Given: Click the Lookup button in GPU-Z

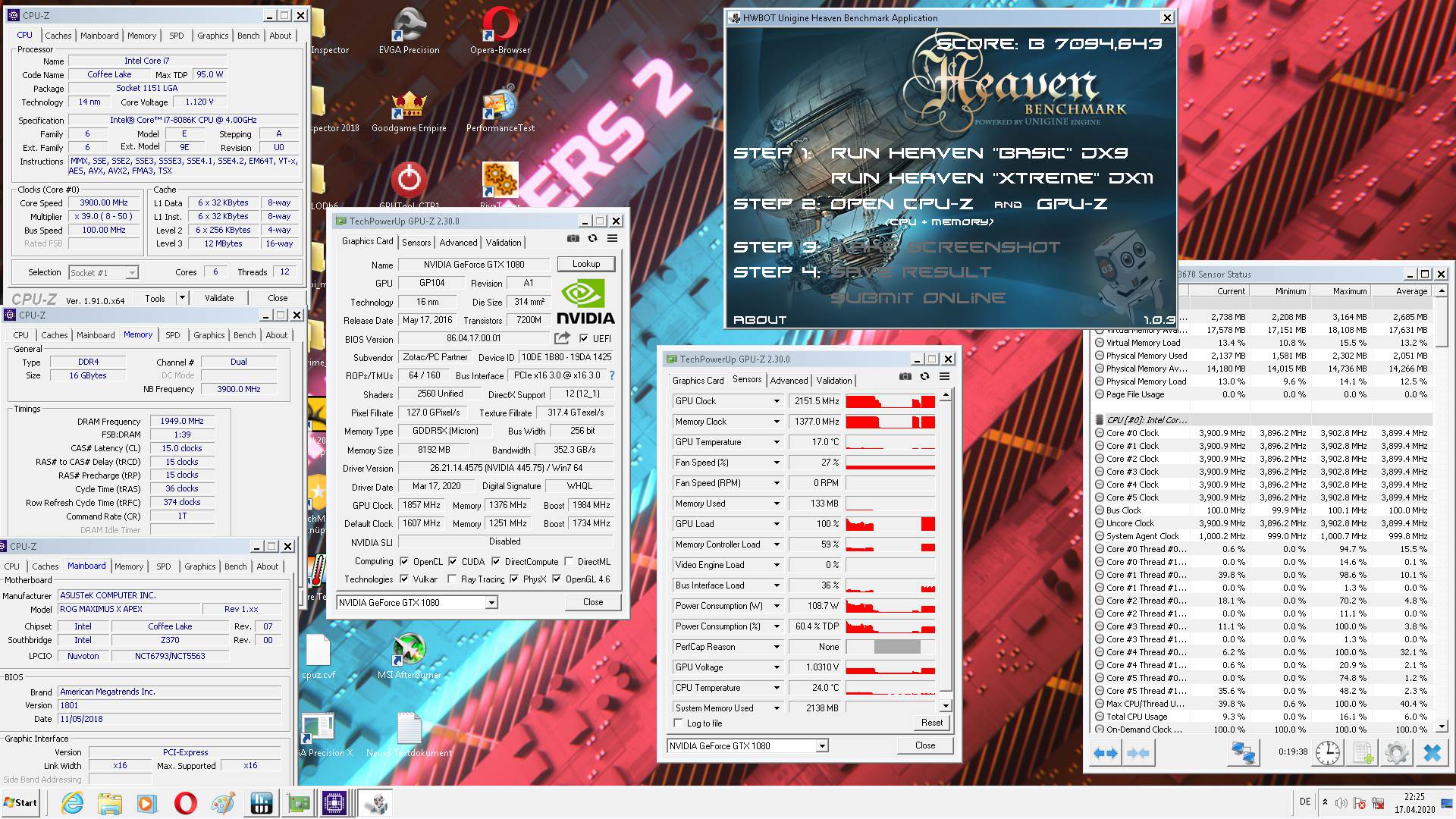Looking at the screenshot, I should [586, 264].
